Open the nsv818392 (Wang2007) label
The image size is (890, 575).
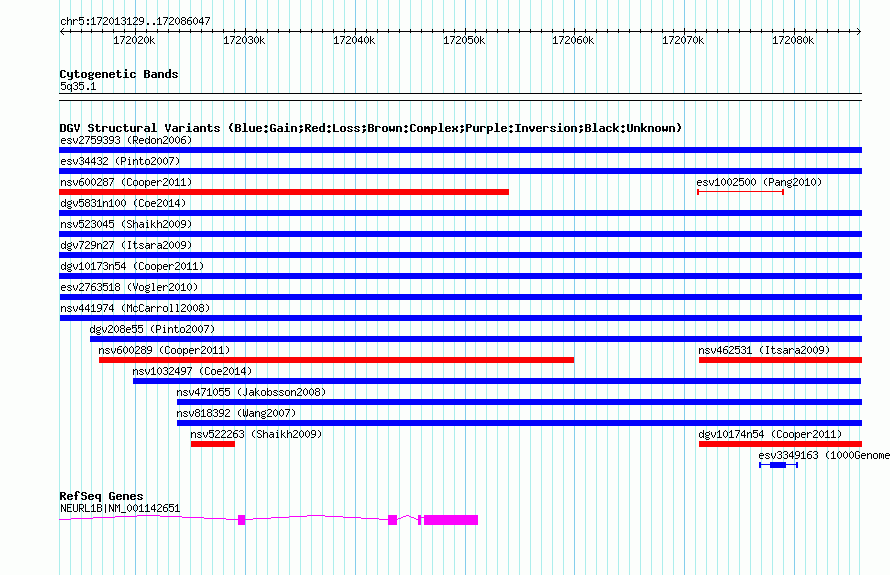click(x=236, y=413)
